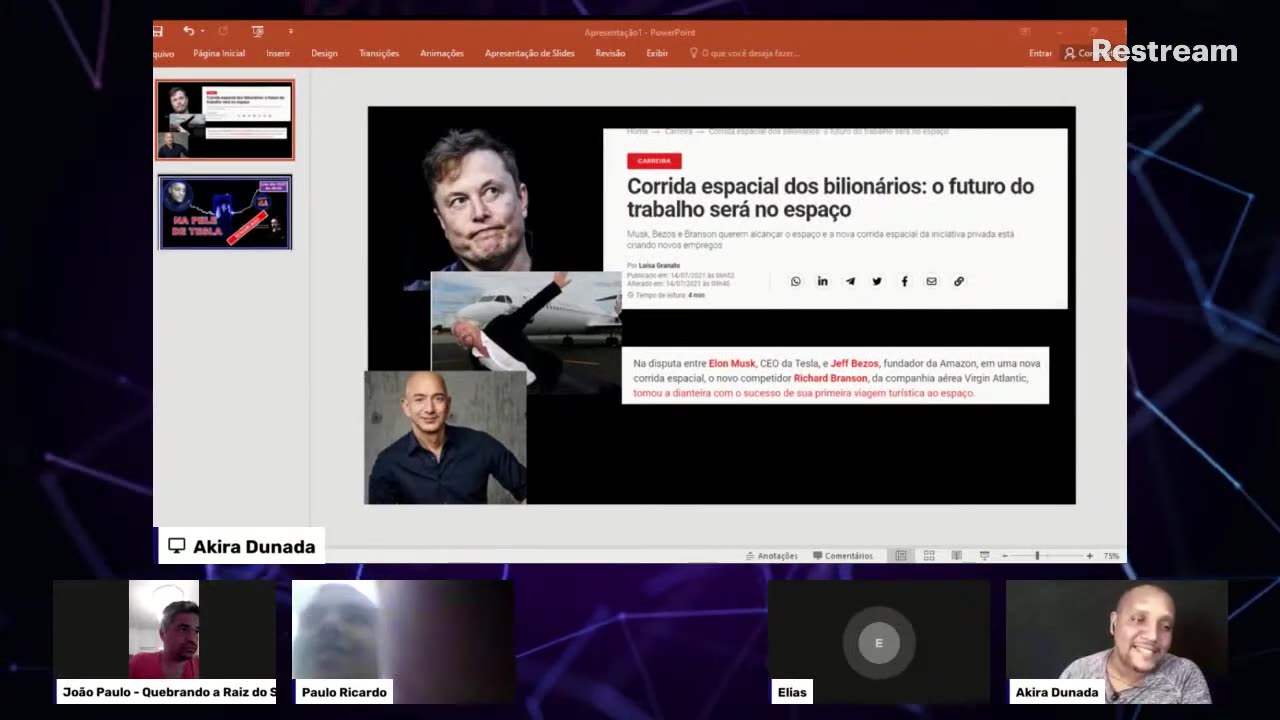Click the 'tomou a dianteira' red sentence
This screenshot has height=720, width=1280.
pos(803,393)
